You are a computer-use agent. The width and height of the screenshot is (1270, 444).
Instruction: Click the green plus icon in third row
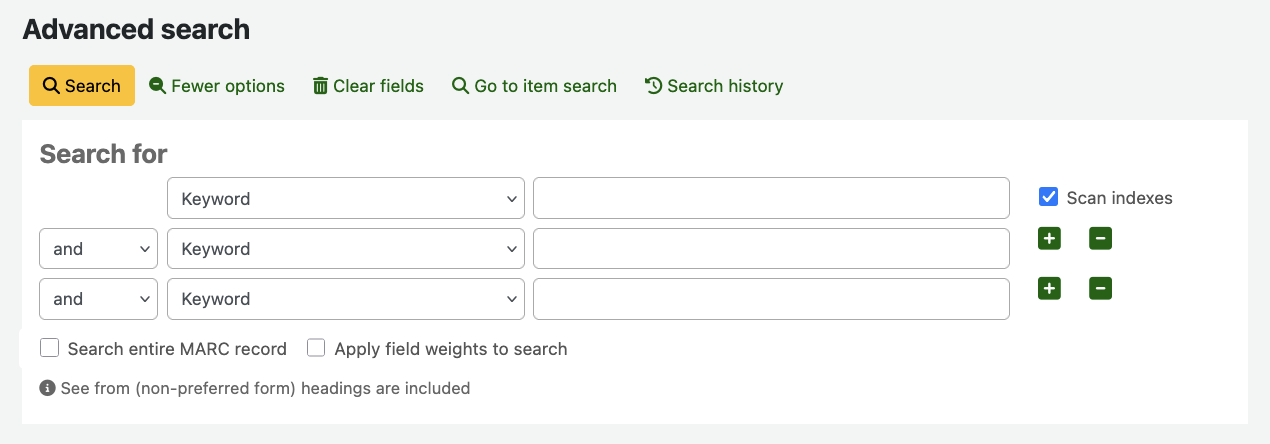point(1049,289)
